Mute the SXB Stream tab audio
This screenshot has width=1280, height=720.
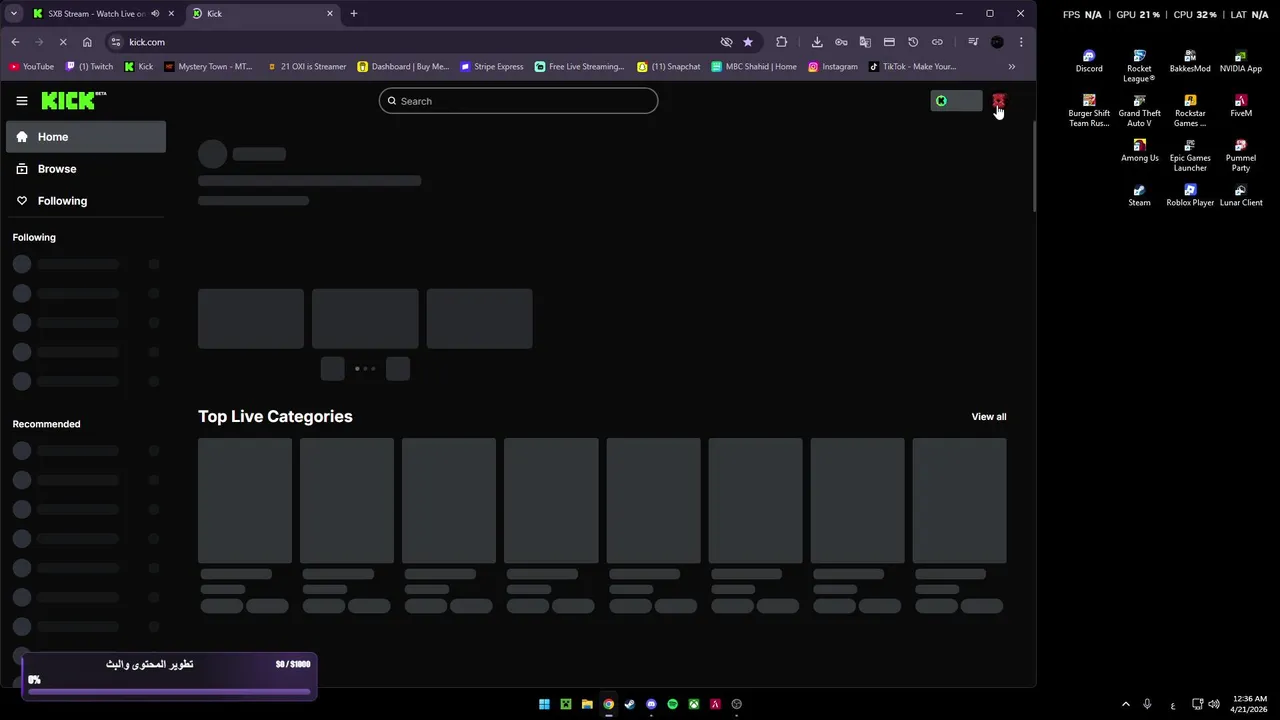(155, 14)
